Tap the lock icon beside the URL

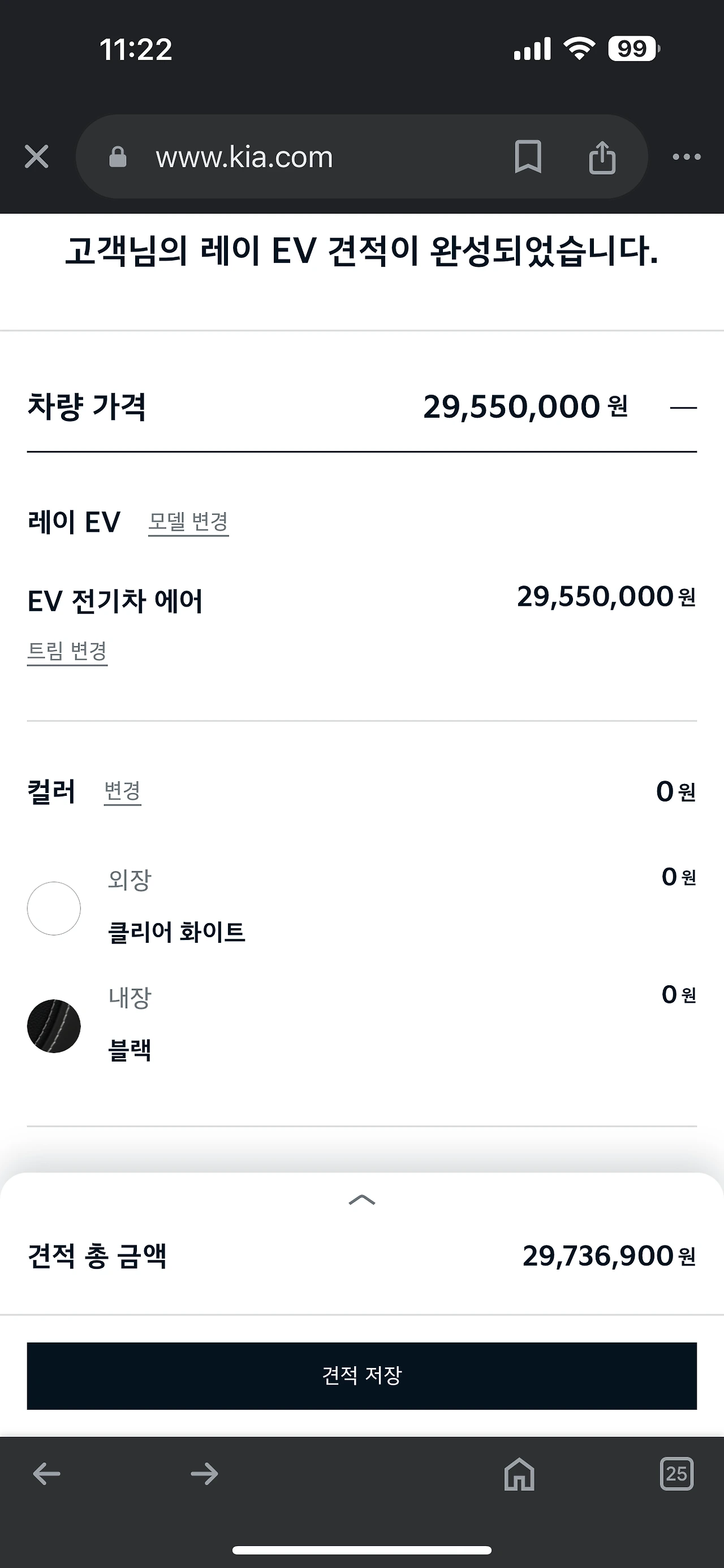[118, 157]
